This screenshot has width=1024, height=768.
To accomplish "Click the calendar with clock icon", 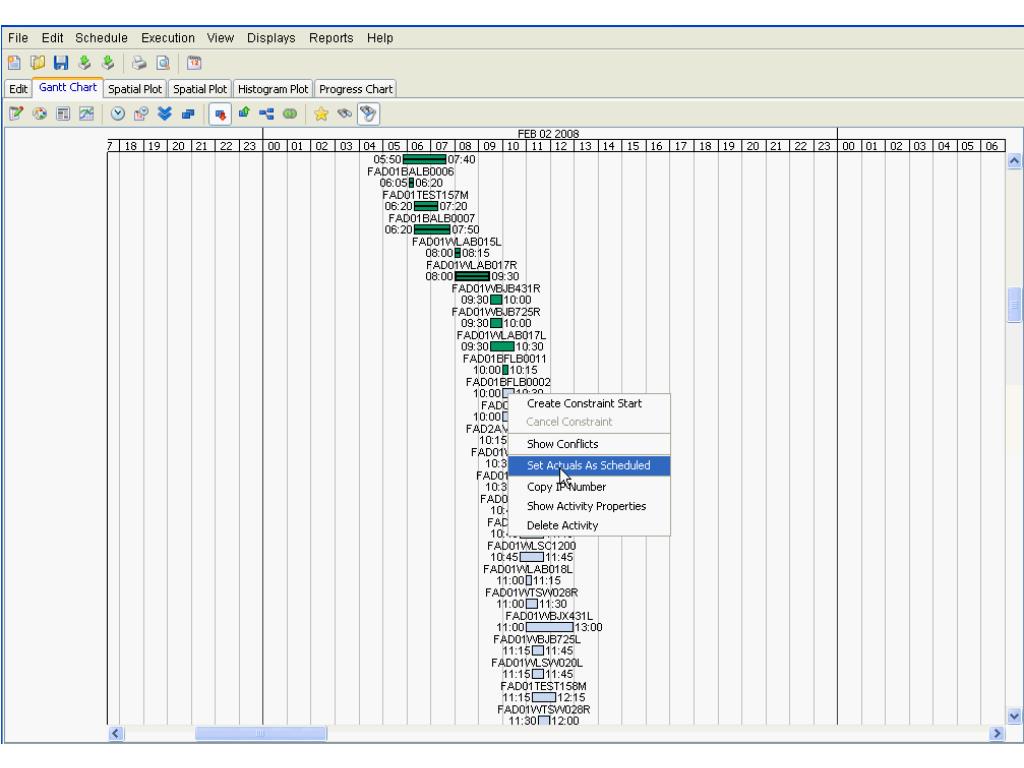I will point(140,114).
